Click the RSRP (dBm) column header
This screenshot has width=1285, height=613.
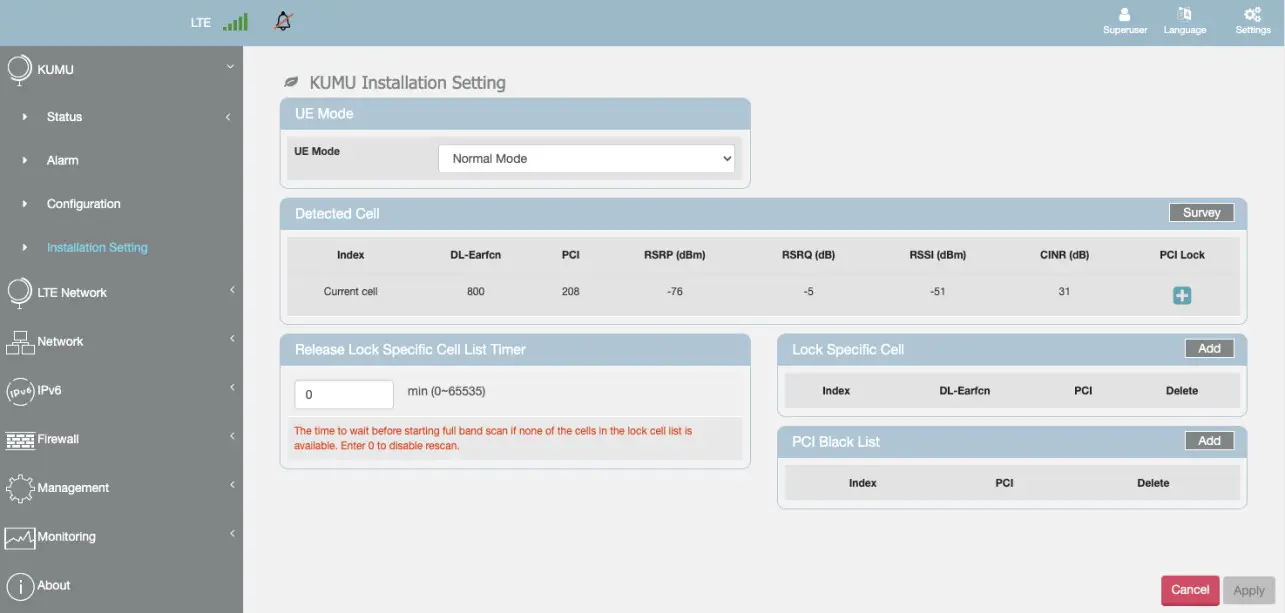pyautogui.click(x=674, y=255)
